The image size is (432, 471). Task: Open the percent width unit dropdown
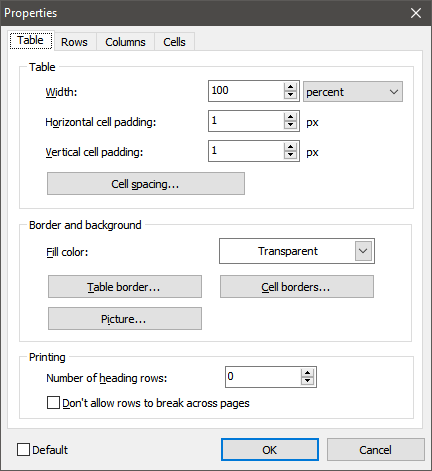tap(353, 92)
